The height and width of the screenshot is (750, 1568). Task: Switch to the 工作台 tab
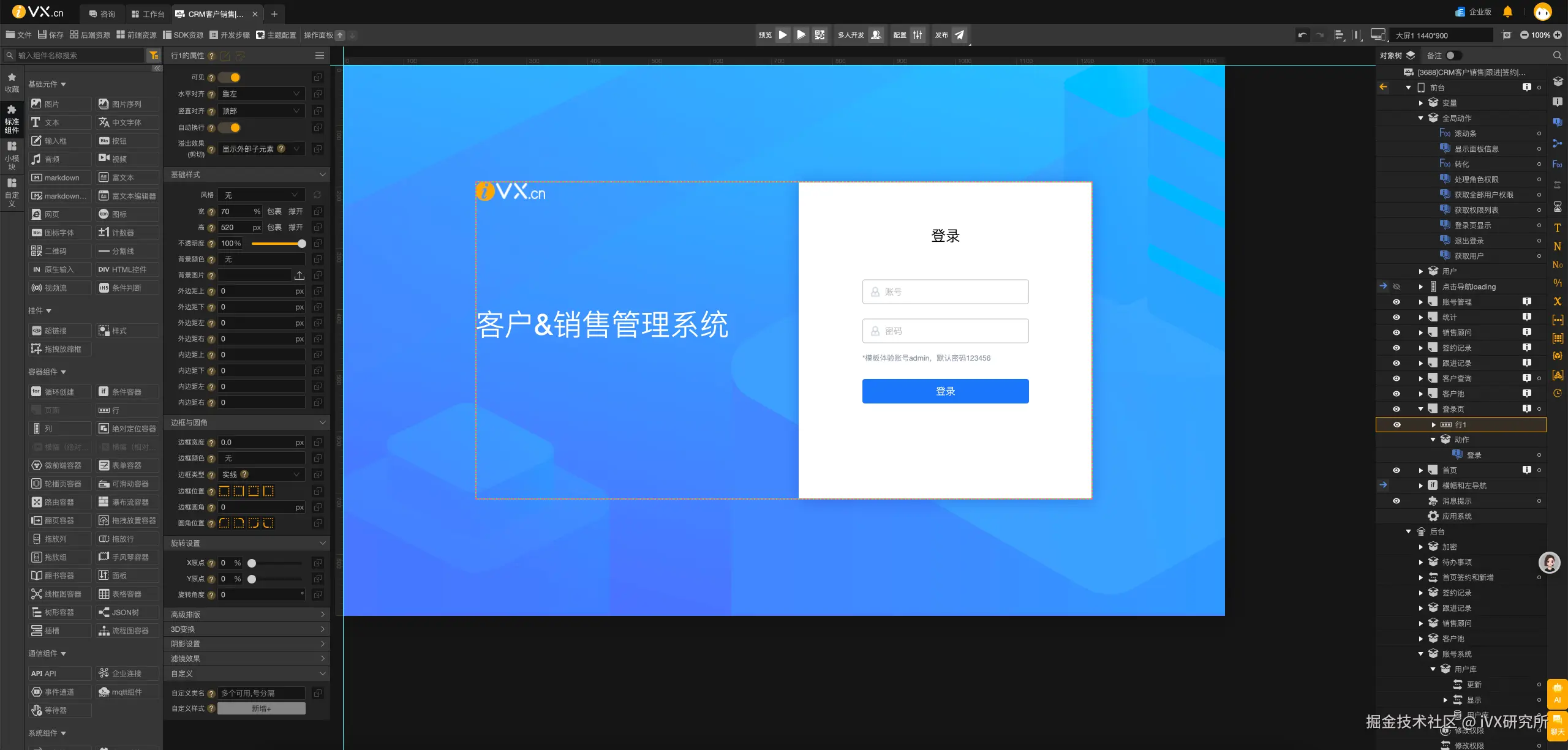[x=148, y=13]
